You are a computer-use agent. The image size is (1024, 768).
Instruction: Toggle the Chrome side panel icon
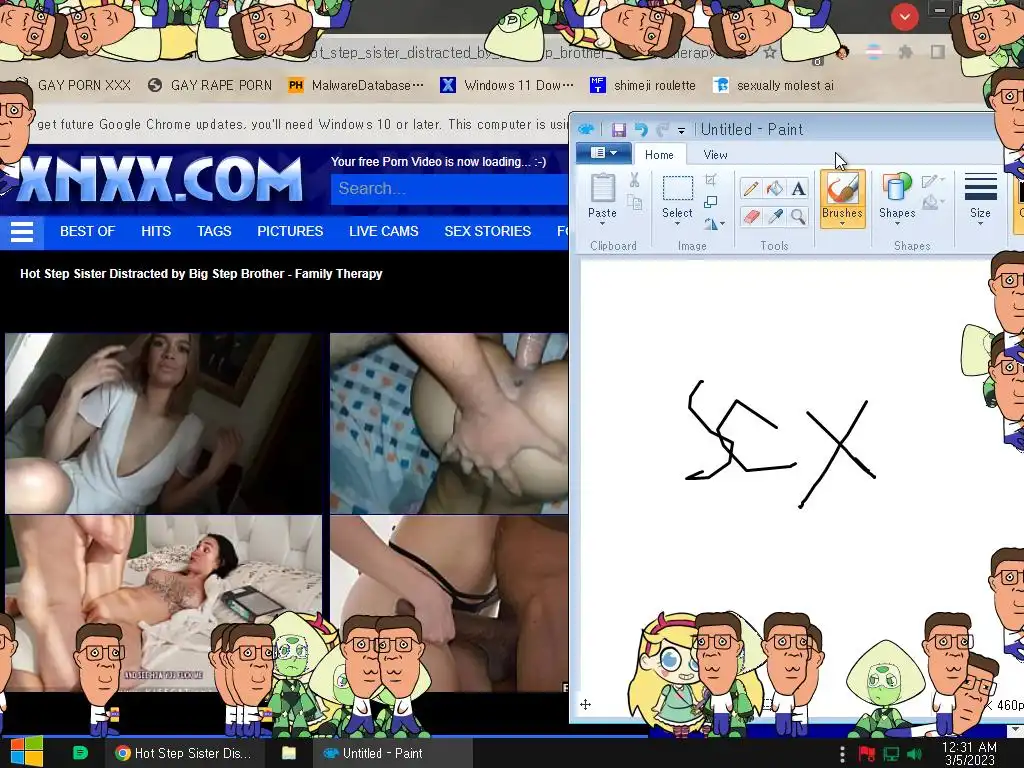point(938,52)
